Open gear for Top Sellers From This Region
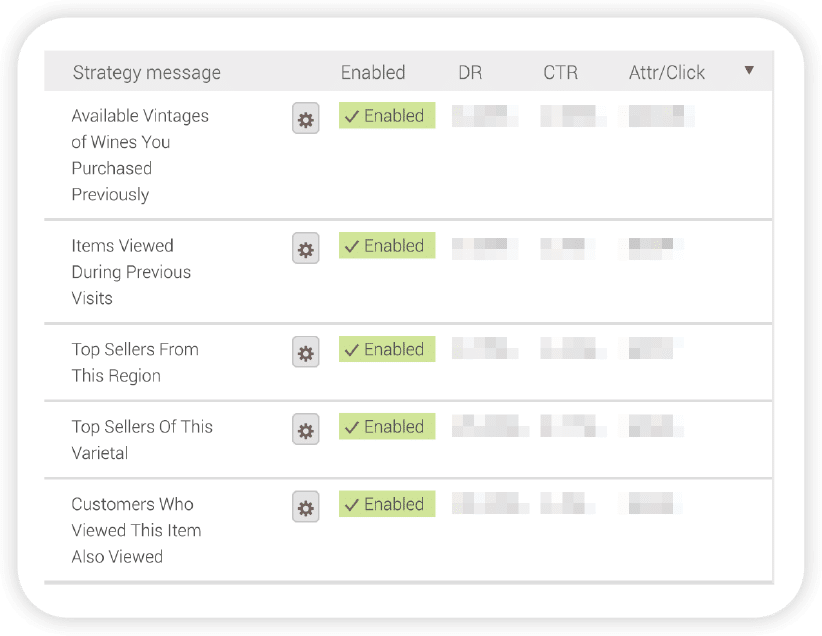This screenshot has width=822, height=636. tap(306, 353)
